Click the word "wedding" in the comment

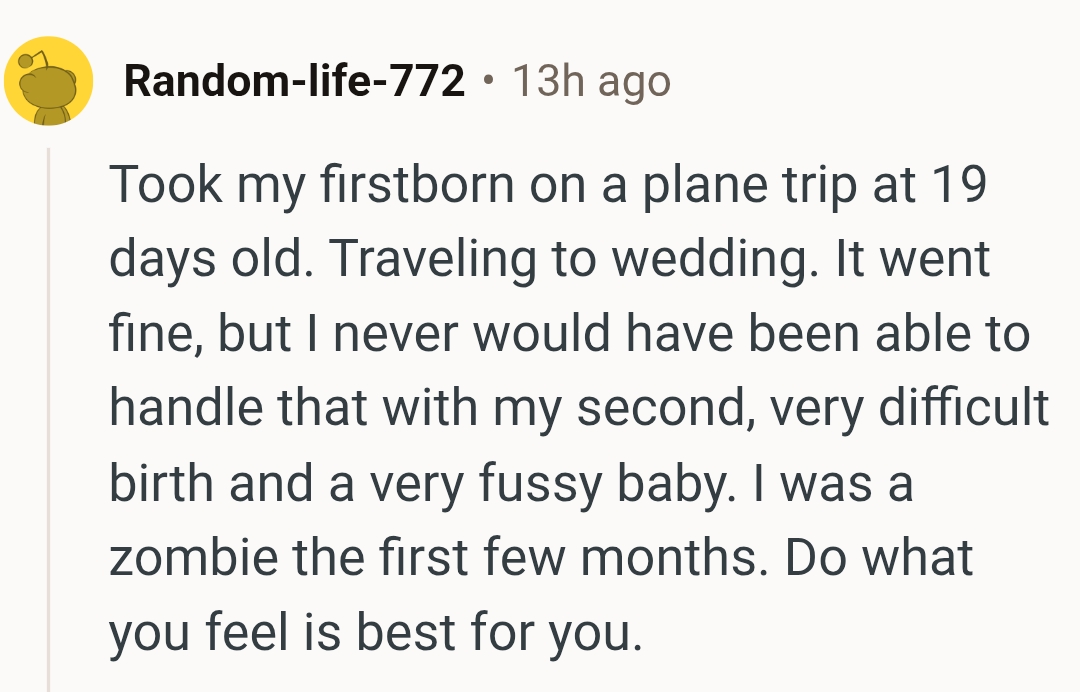tap(682, 259)
